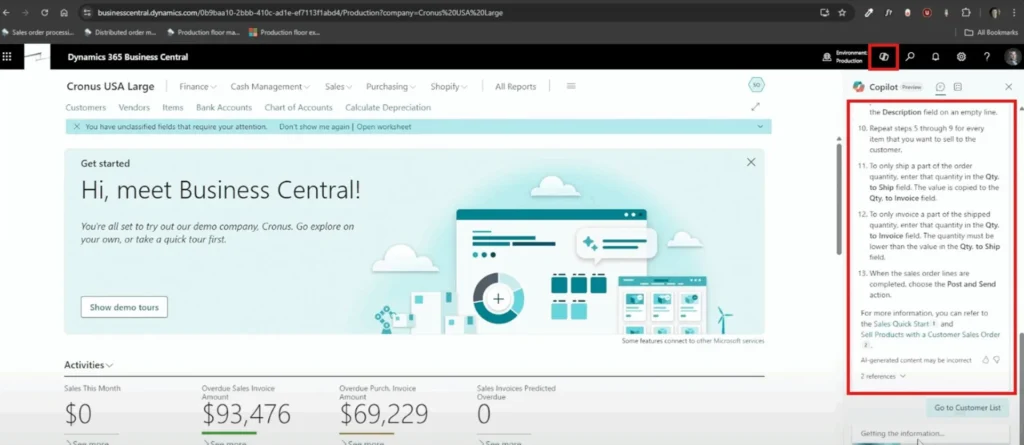Bookmark this page with the star icon

842,12
